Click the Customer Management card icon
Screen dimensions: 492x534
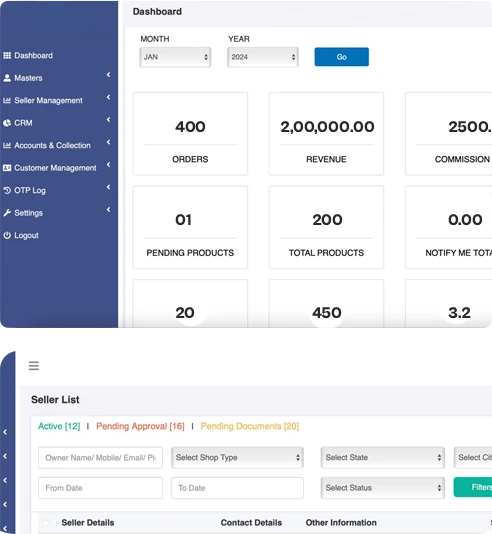click(7, 168)
